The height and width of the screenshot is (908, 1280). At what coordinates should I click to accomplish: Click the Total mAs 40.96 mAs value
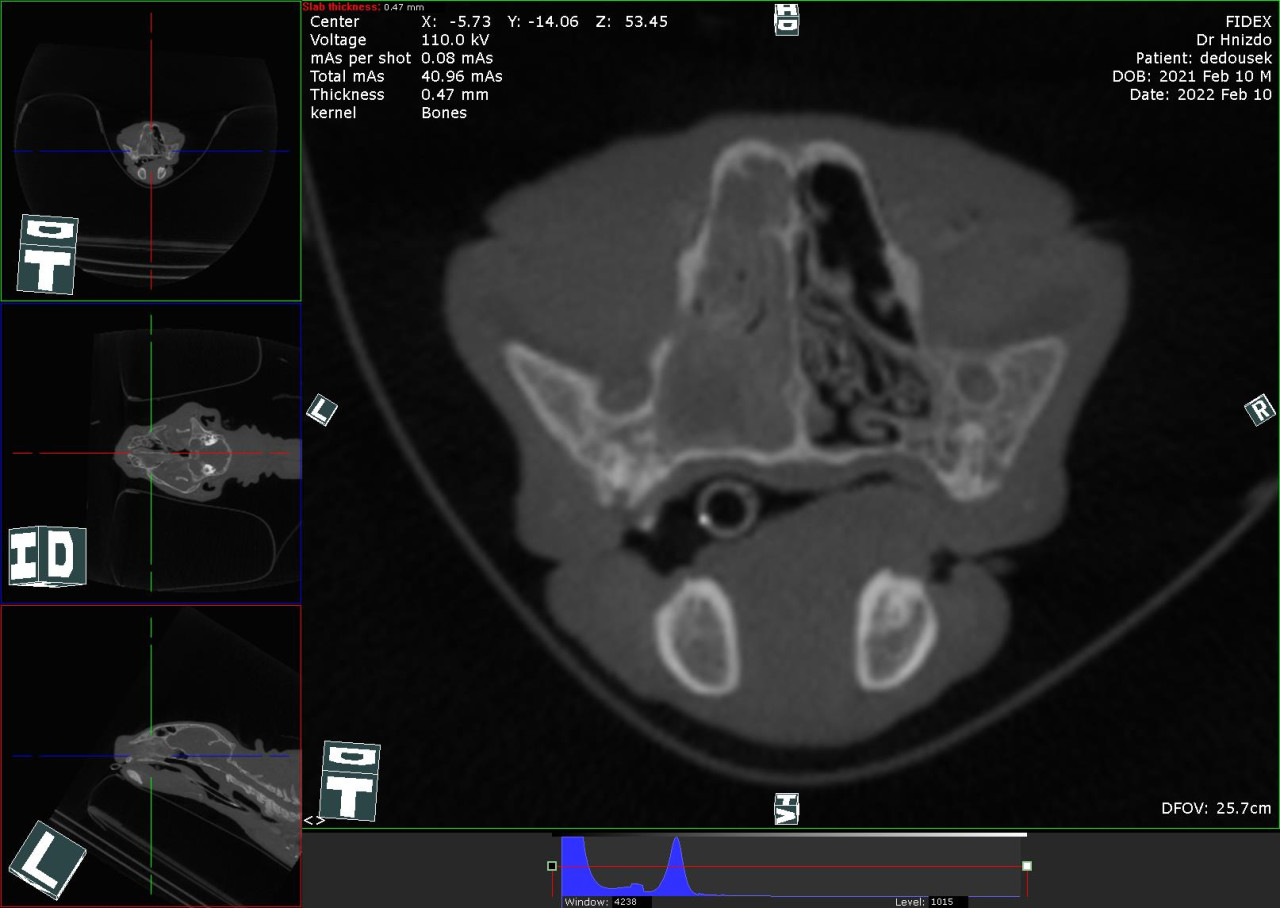[462, 76]
